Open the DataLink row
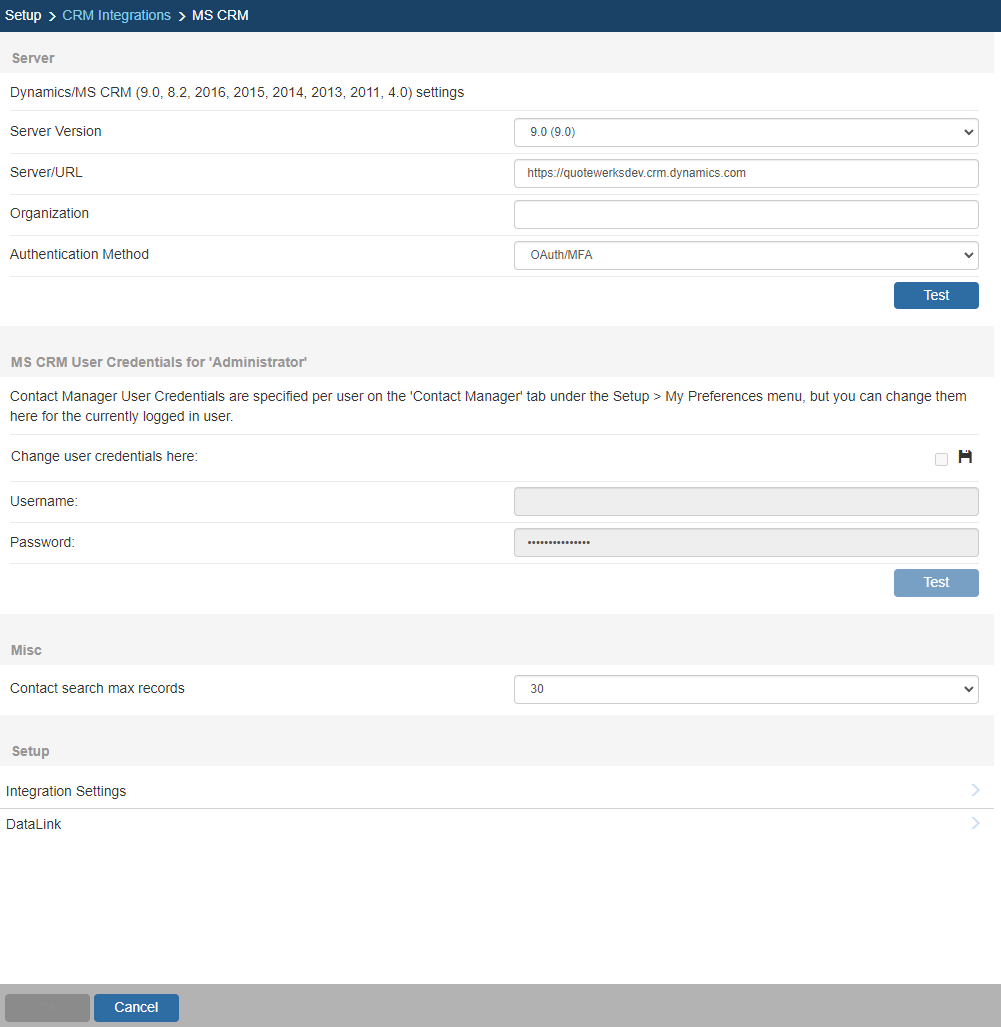This screenshot has height=1027, width=1001. click(x=497, y=825)
